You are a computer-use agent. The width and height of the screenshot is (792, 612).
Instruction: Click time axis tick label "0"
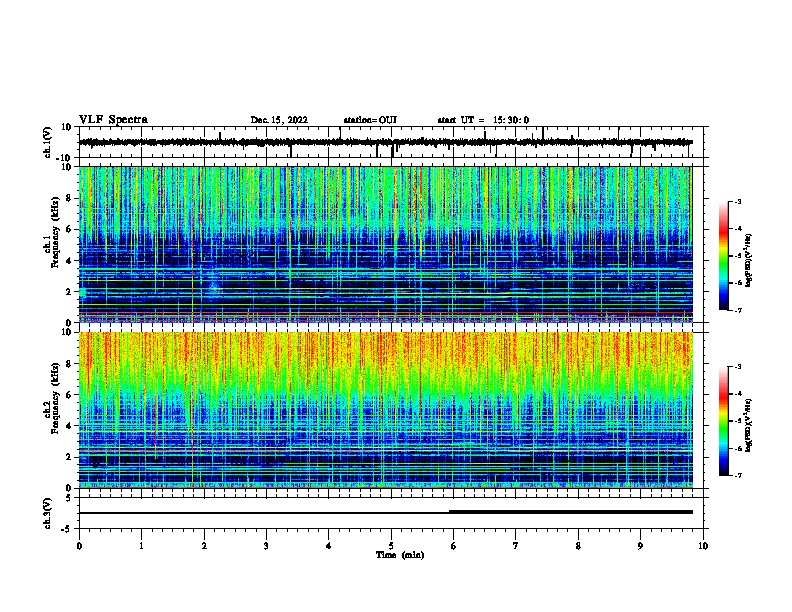coord(79,546)
